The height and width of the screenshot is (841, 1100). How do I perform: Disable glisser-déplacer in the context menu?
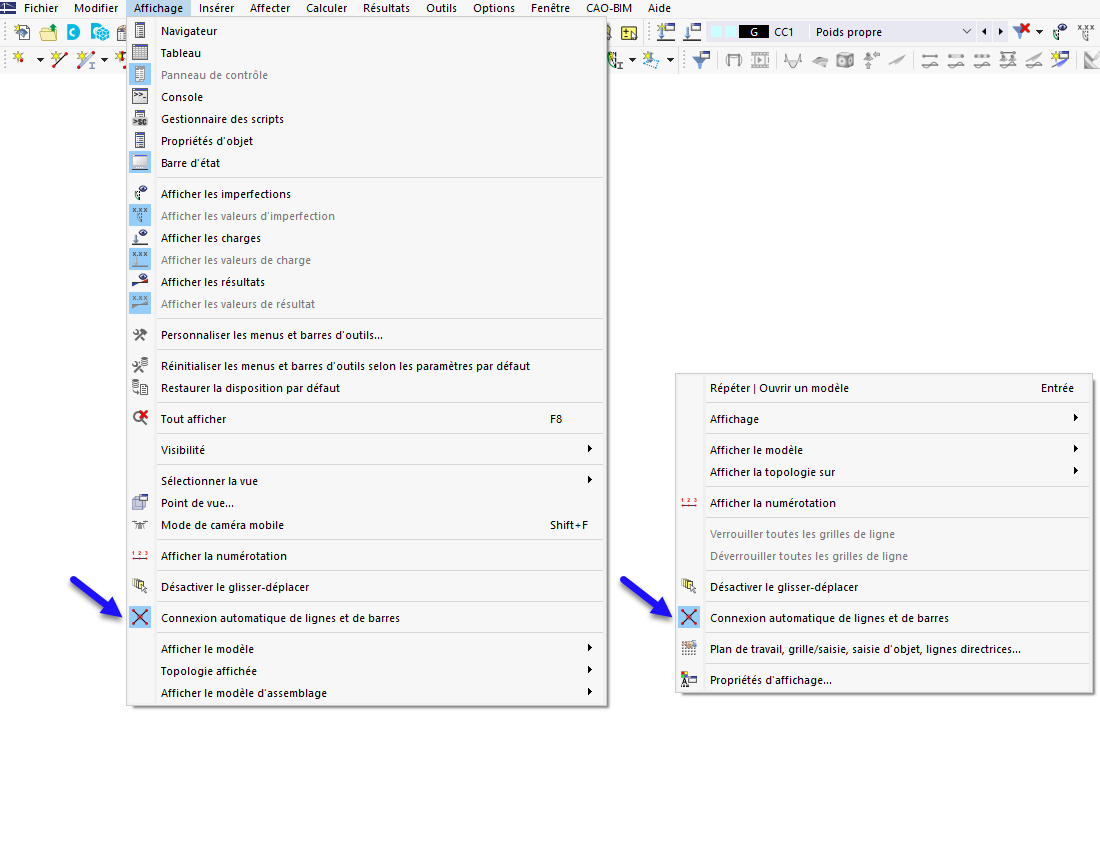coord(792,587)
